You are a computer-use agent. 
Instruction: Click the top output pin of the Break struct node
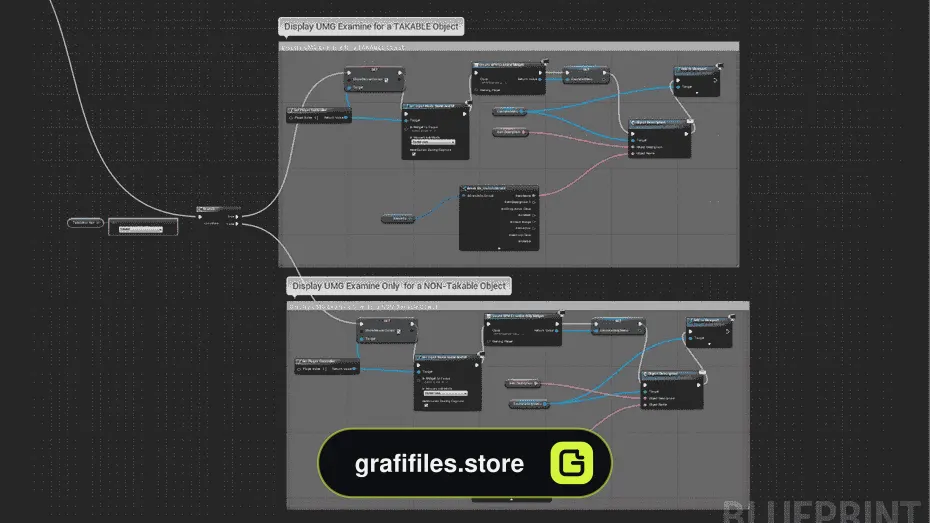pos(534,196)
